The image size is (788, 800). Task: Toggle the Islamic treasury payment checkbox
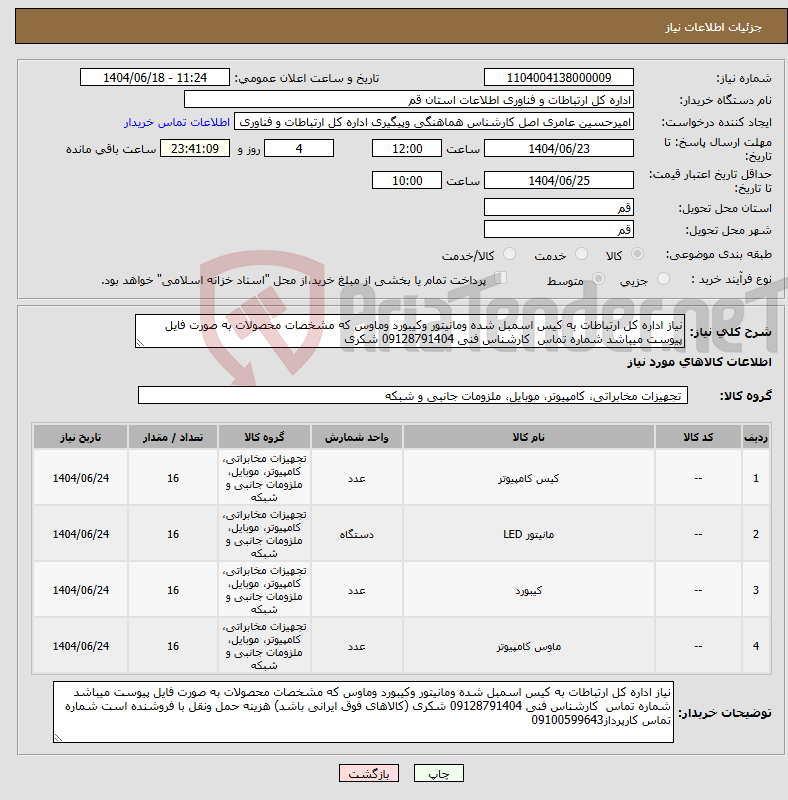[x=501, y=278]
